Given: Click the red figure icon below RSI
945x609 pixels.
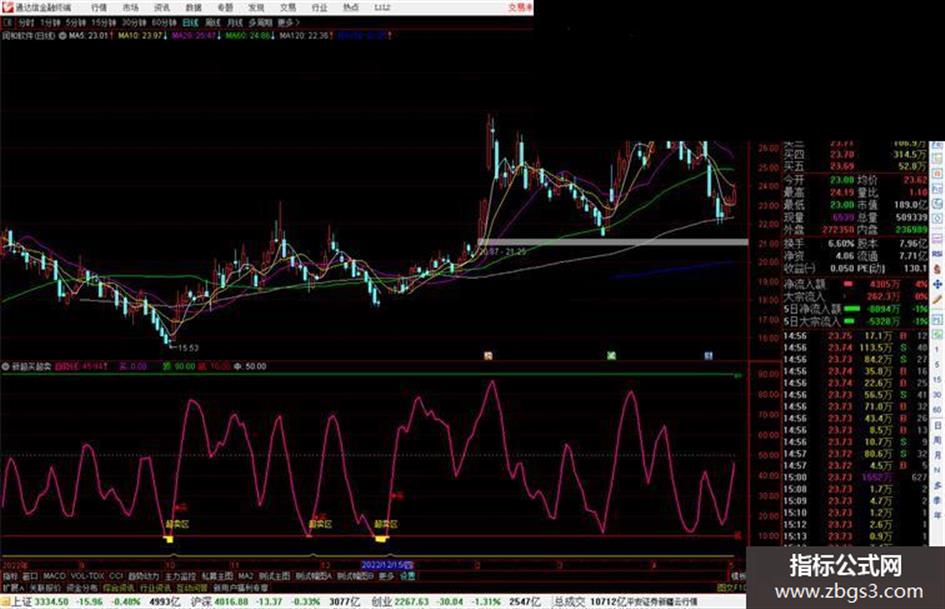Looking at the screenshot, I should click(937, 269).
